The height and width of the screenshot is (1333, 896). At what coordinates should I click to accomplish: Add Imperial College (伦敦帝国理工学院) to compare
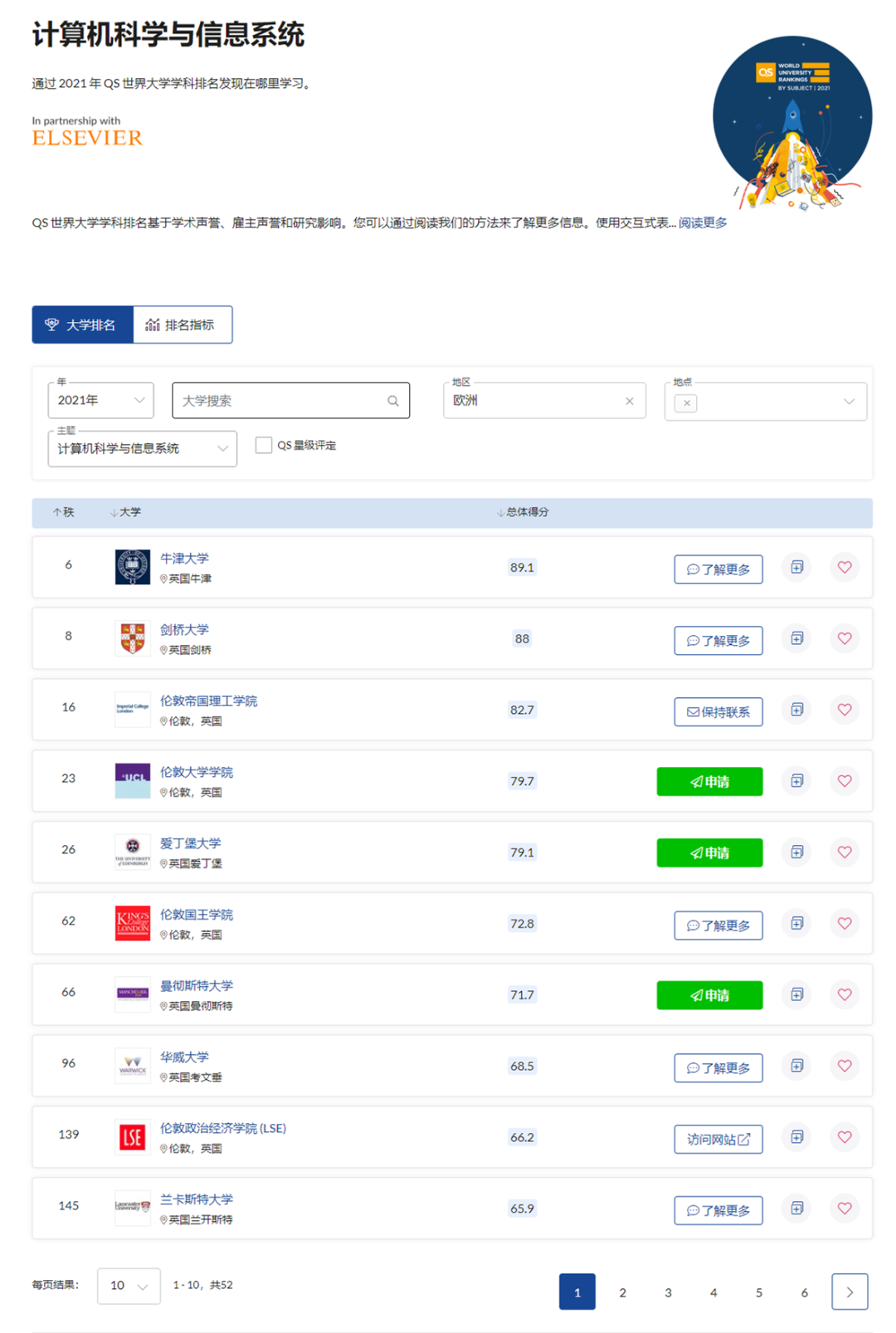pos(796,710)
